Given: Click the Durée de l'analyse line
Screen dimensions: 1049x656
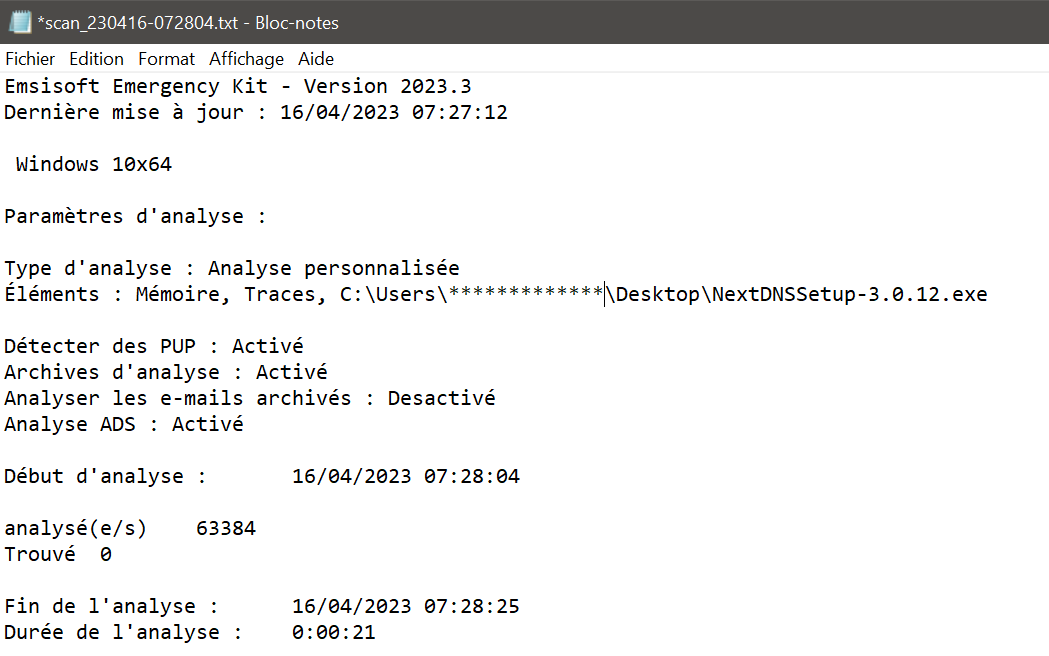Looking at the screenshot, I should coord(189,632).
